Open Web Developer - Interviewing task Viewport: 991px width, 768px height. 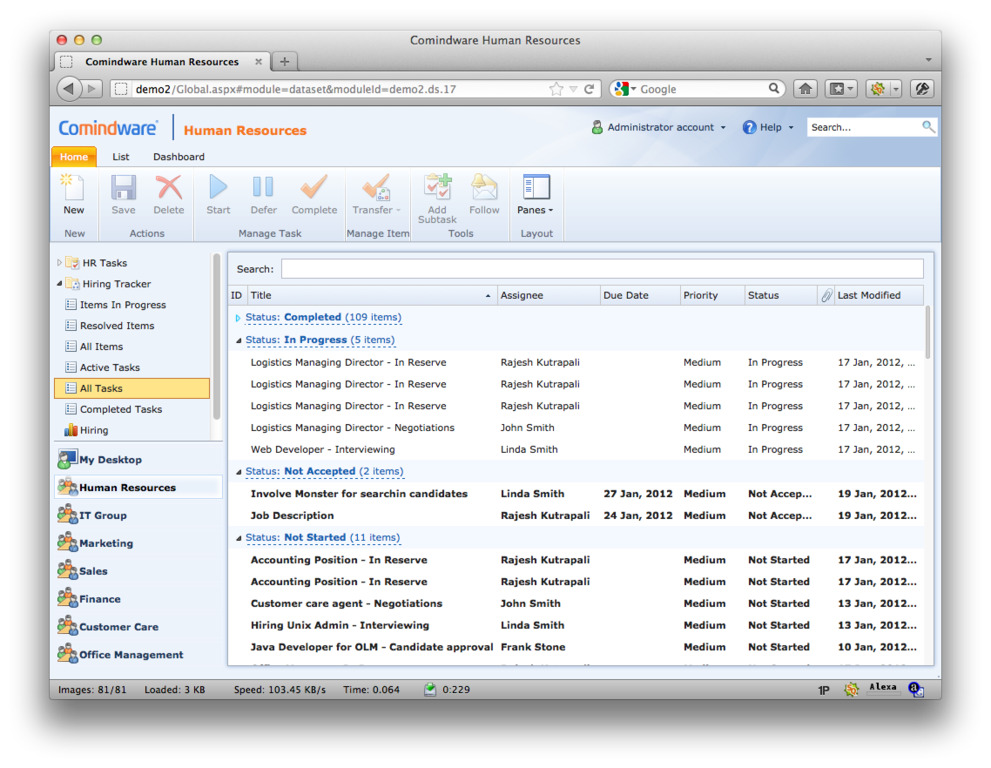point(322,449)
